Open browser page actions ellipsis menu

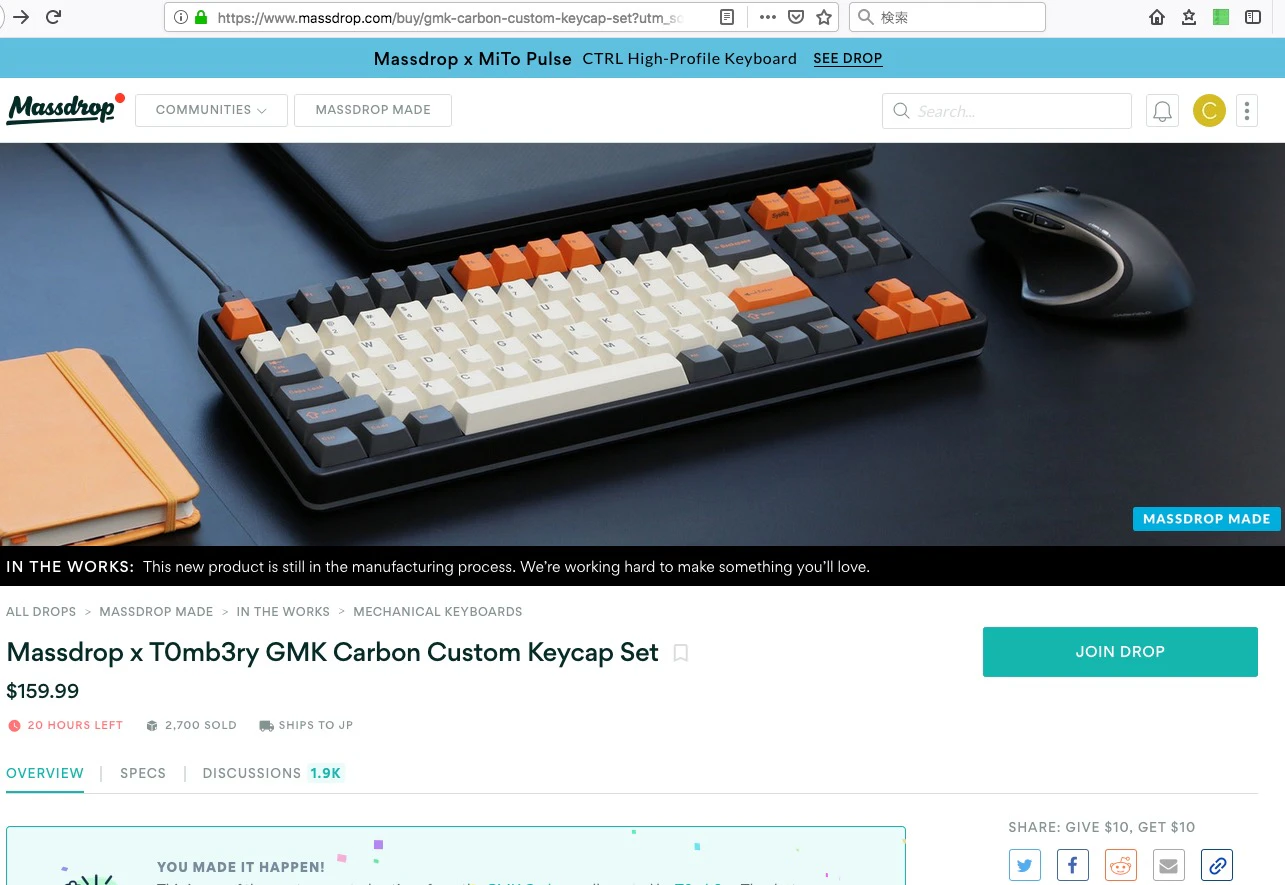pyautogui.click(x=768, y=17)
